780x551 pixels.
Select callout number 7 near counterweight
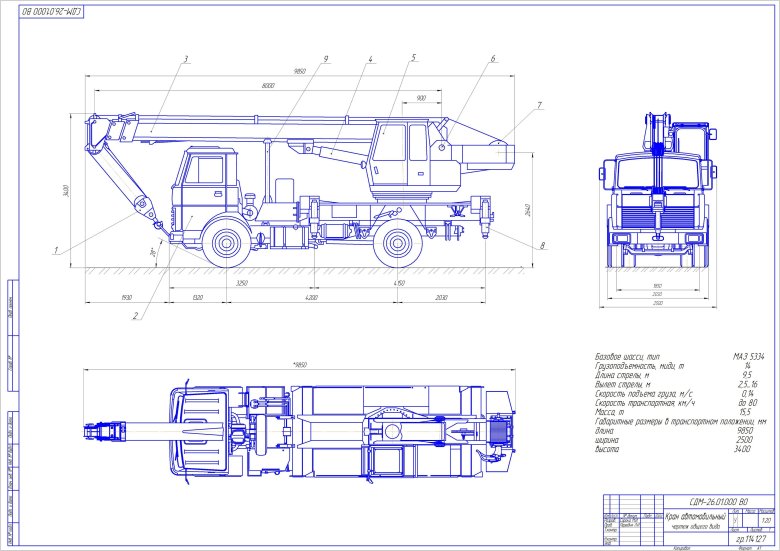tap(539, 104)
